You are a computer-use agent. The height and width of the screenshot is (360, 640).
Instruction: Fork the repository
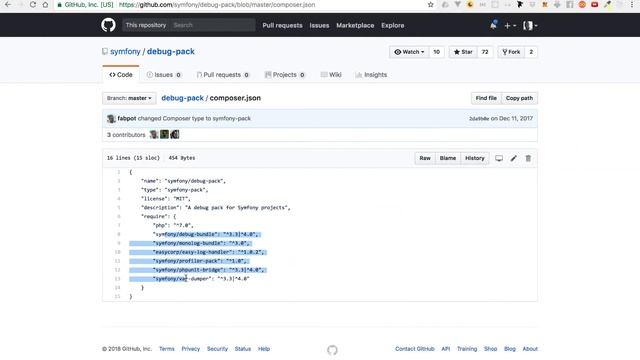pyautogui.click(x=511, y=52)
